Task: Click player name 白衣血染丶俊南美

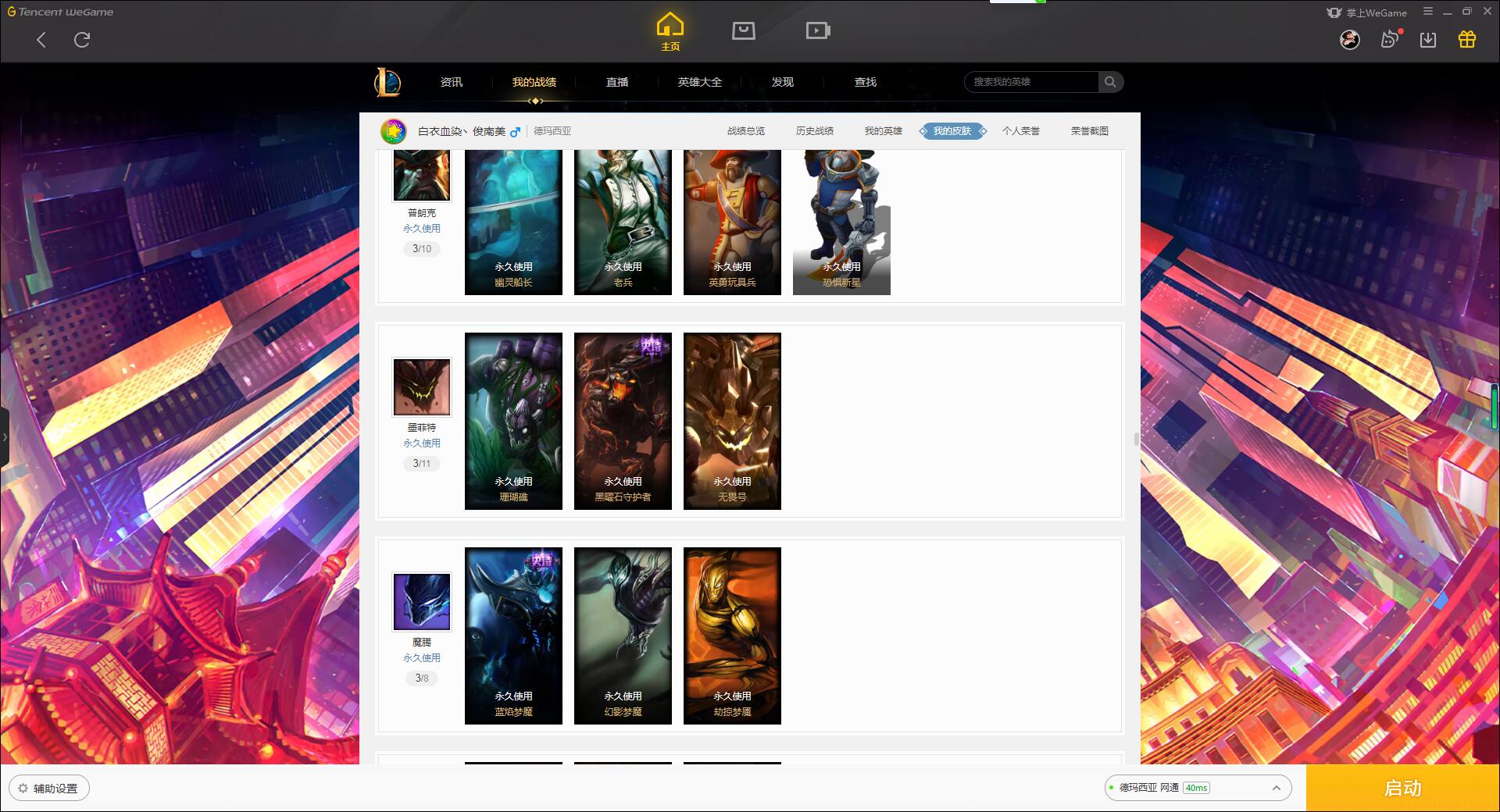Action: pos(462,131)
